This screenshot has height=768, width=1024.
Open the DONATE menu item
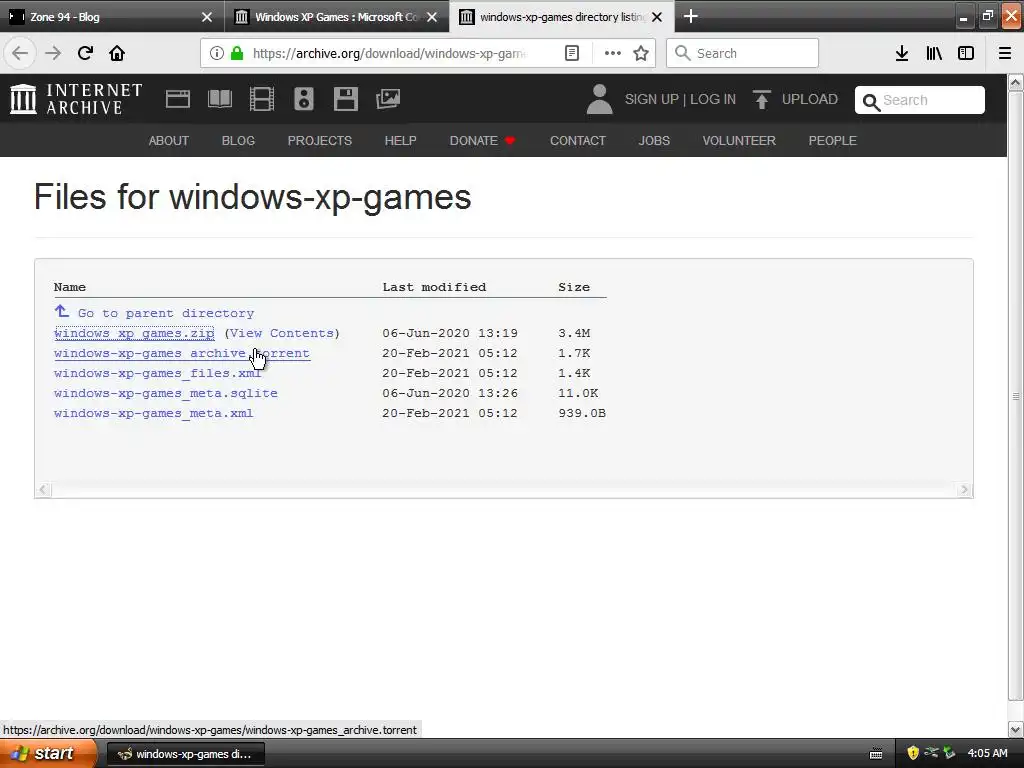[482, 140]
